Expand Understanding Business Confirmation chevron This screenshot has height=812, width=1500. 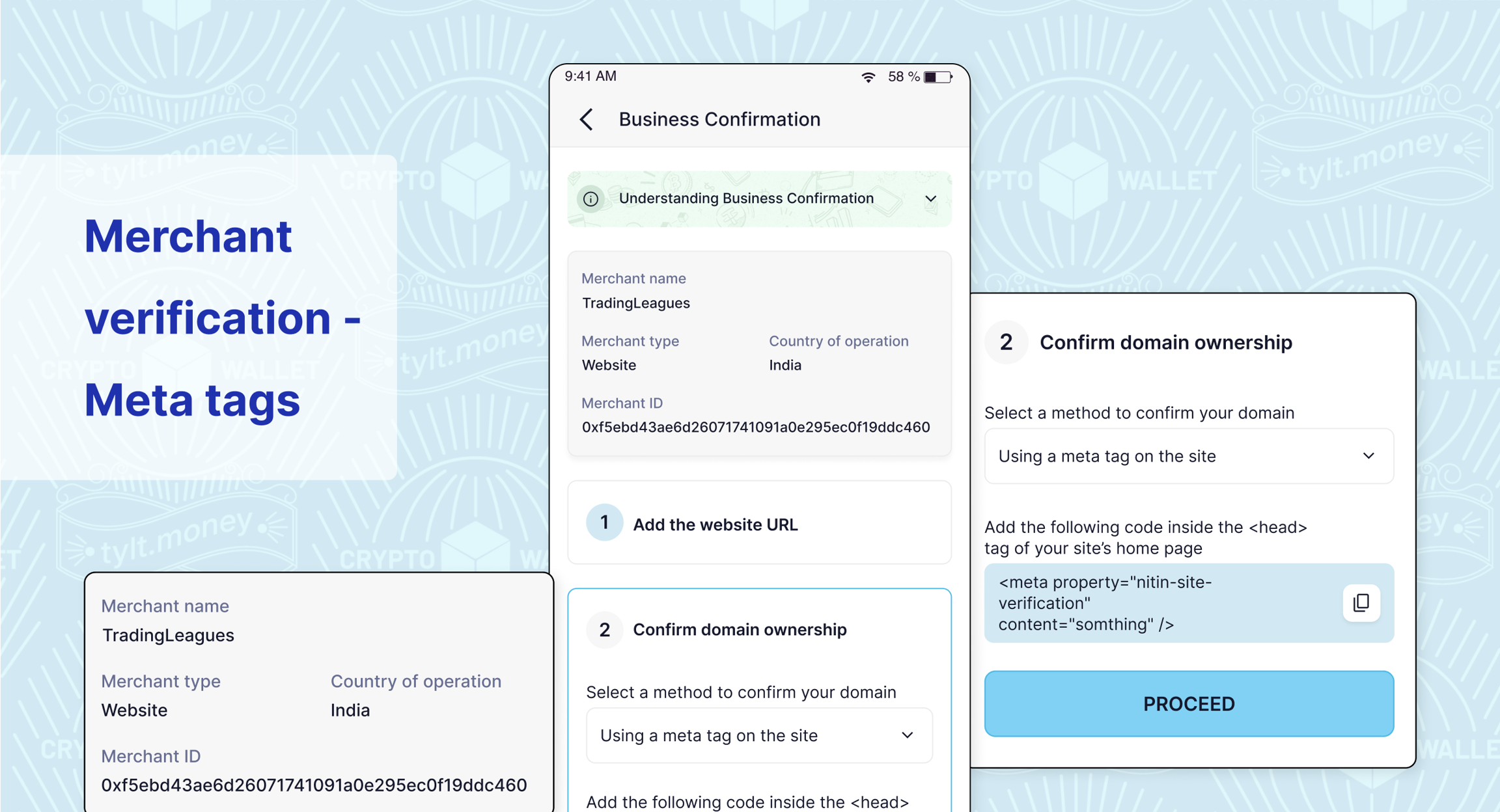(930, 199)
